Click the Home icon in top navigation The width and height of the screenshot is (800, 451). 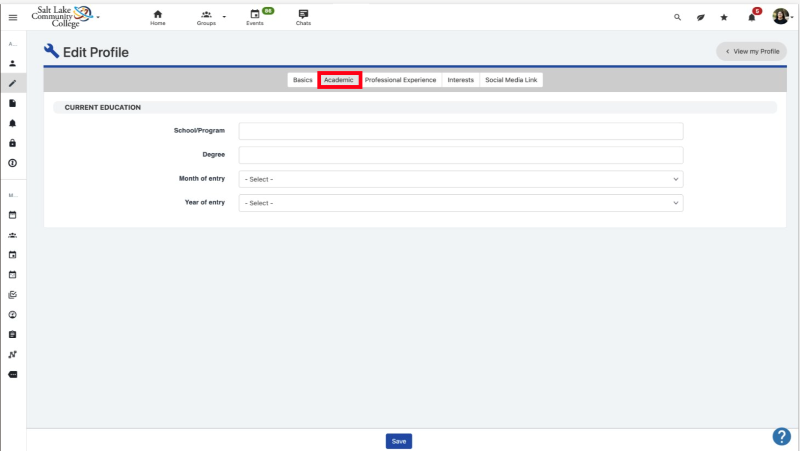point(158,17)
